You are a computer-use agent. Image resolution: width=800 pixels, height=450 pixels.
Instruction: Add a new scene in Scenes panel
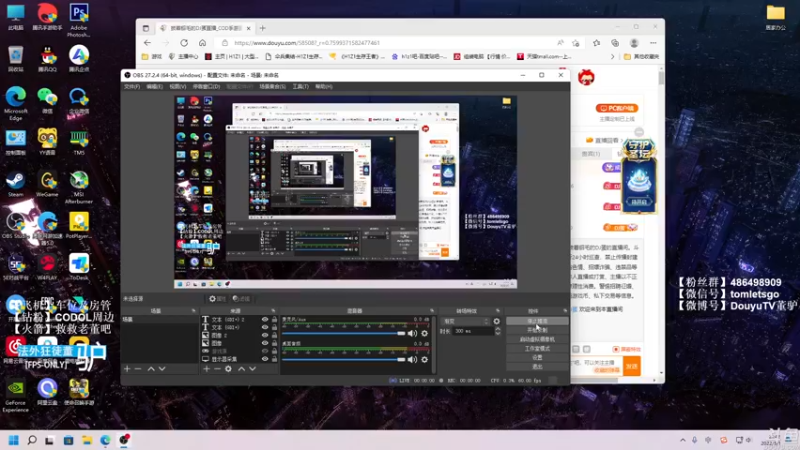click(x=127, y=368)
